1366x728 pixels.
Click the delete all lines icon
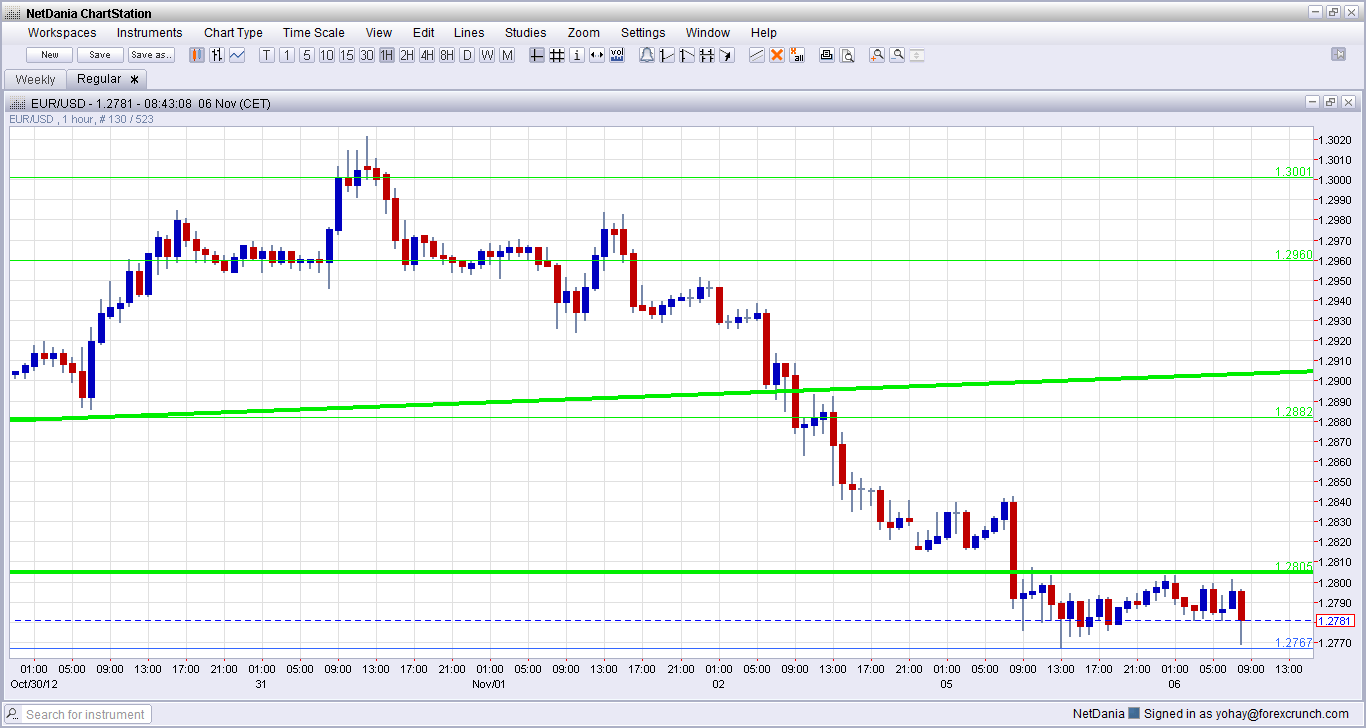coord(797,55)
